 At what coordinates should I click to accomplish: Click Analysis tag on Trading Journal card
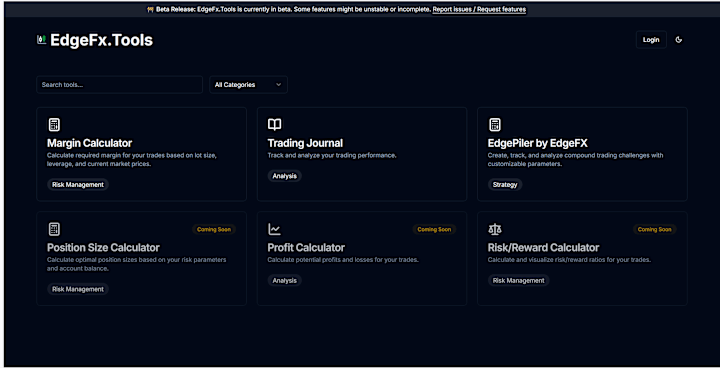(284, 176)
